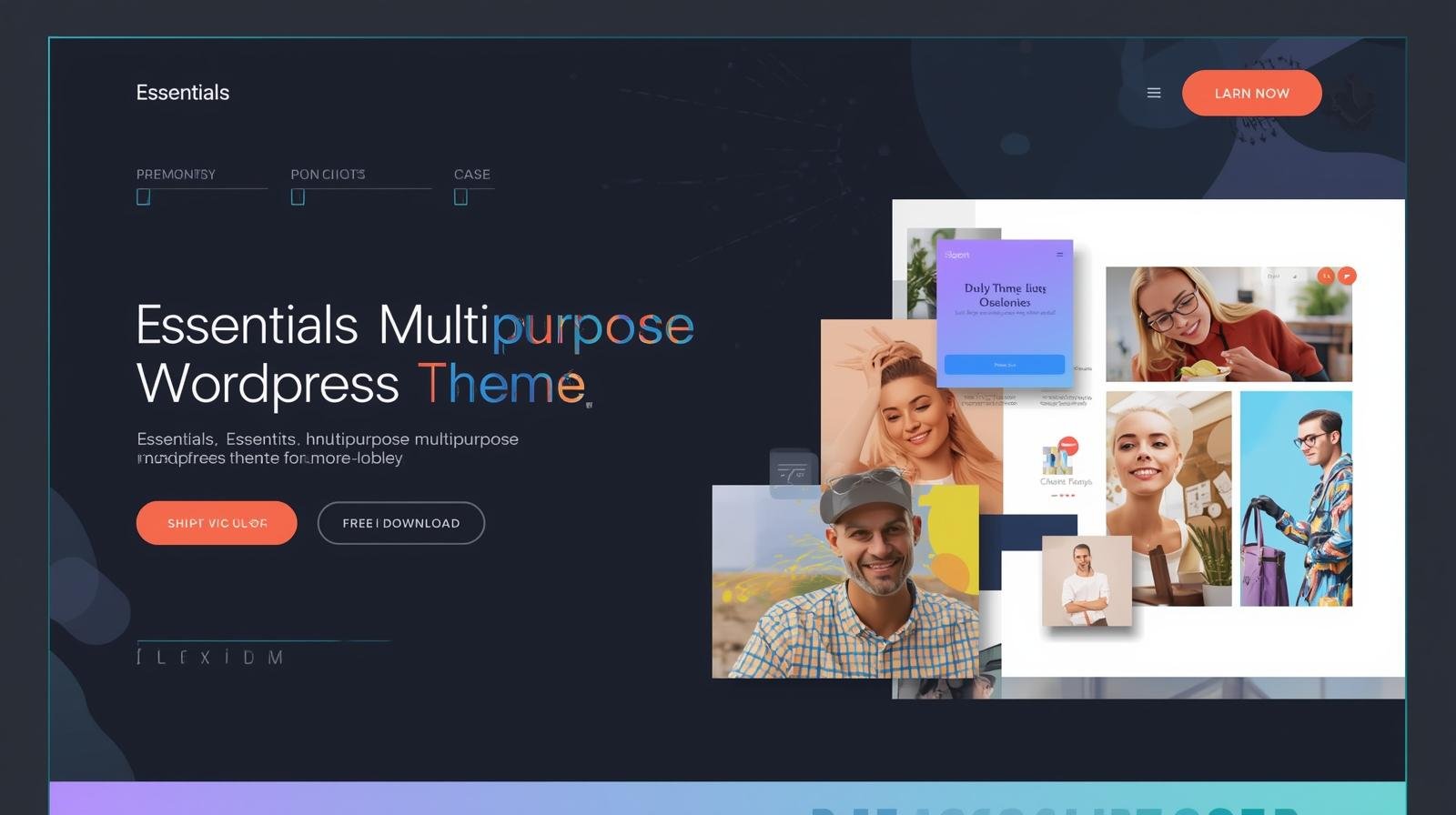The image size is (1456, 815).
Task: Click the chart icon with the red badge
Action: coord(1057,460)
